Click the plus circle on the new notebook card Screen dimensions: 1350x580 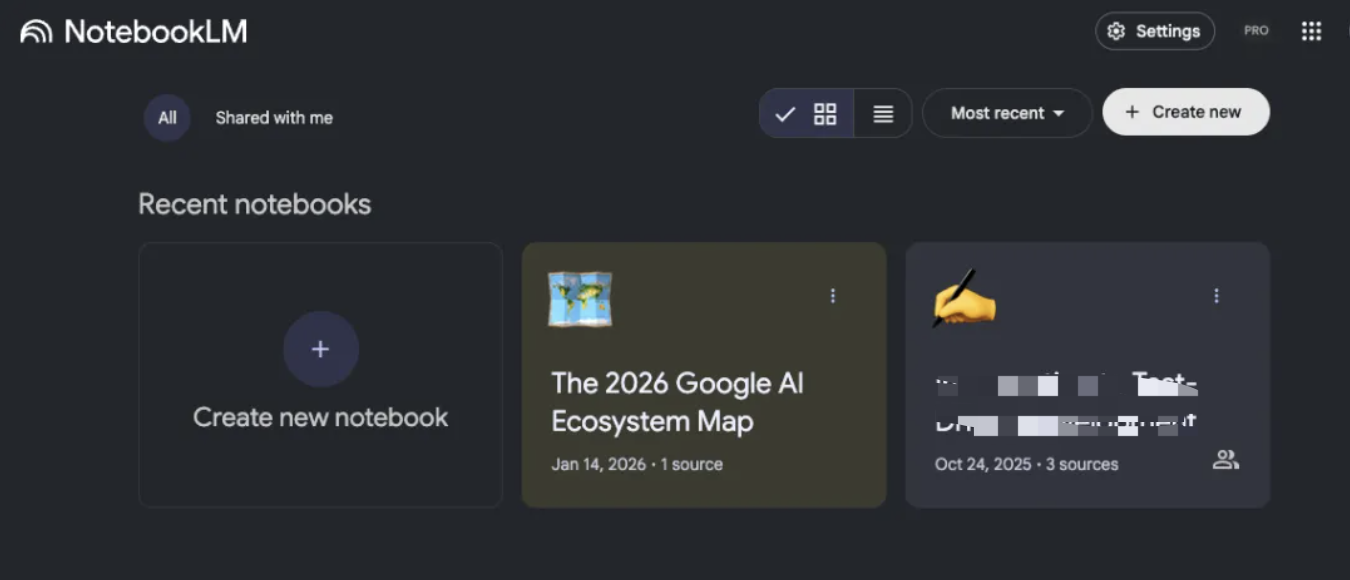(320, 349)
